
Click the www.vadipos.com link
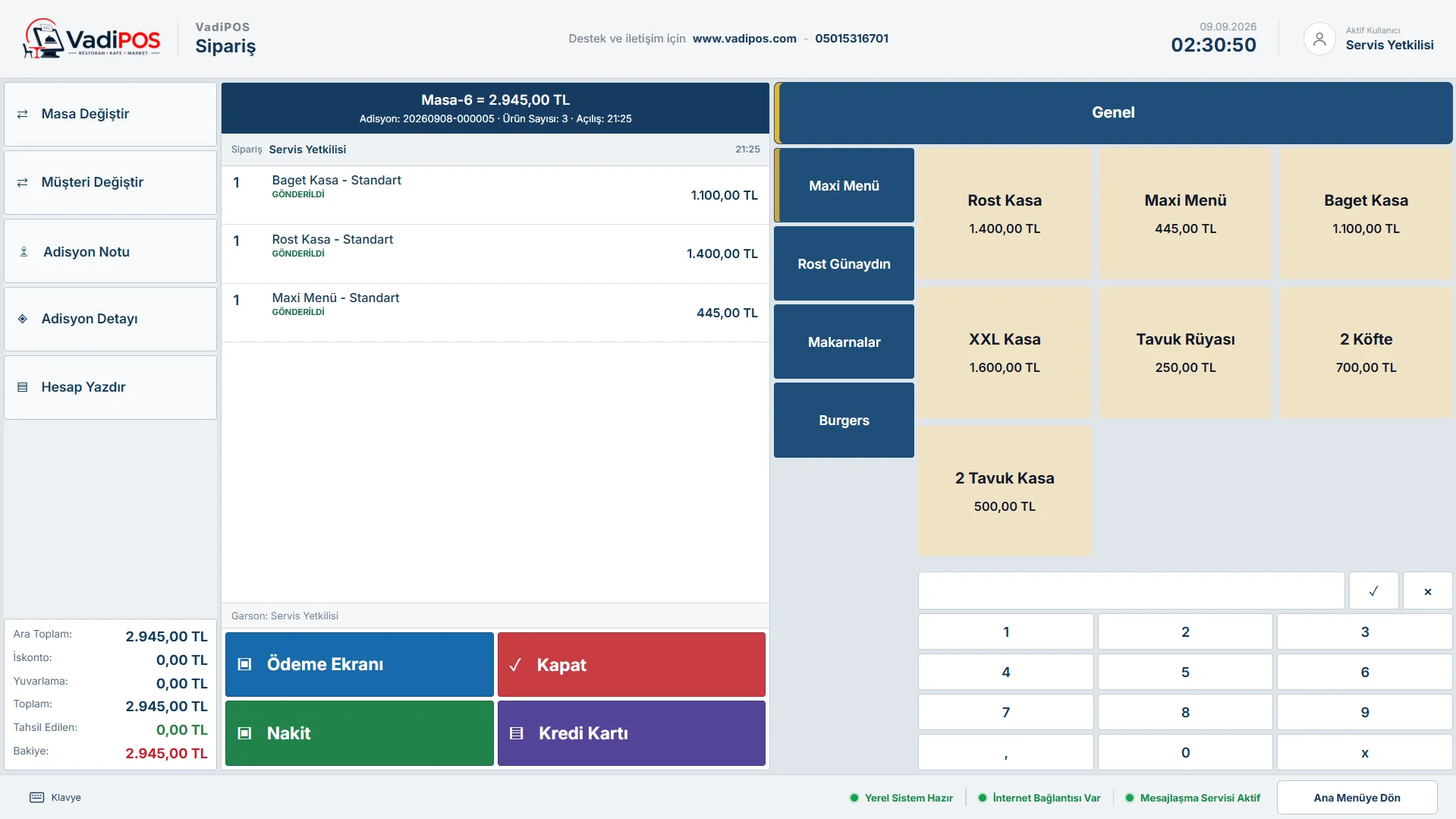744,39
